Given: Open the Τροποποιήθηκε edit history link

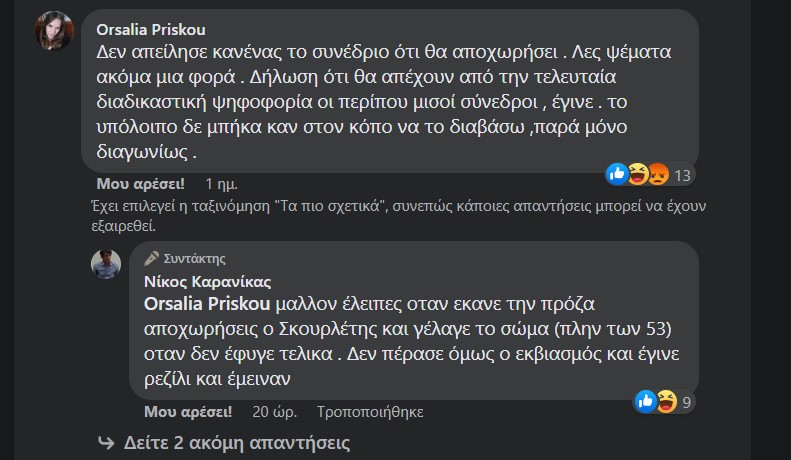Looking at the screenshot, I should pos(370,412).
